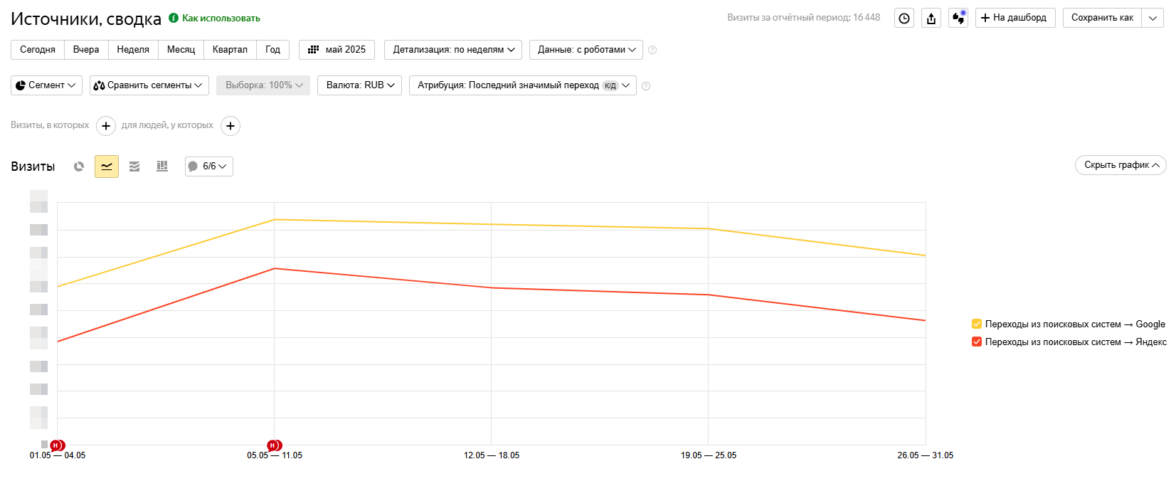Open the Атрибуция attribution model dropdown
The width and height of the screenshot is (1176, 486).
(522, 86)
